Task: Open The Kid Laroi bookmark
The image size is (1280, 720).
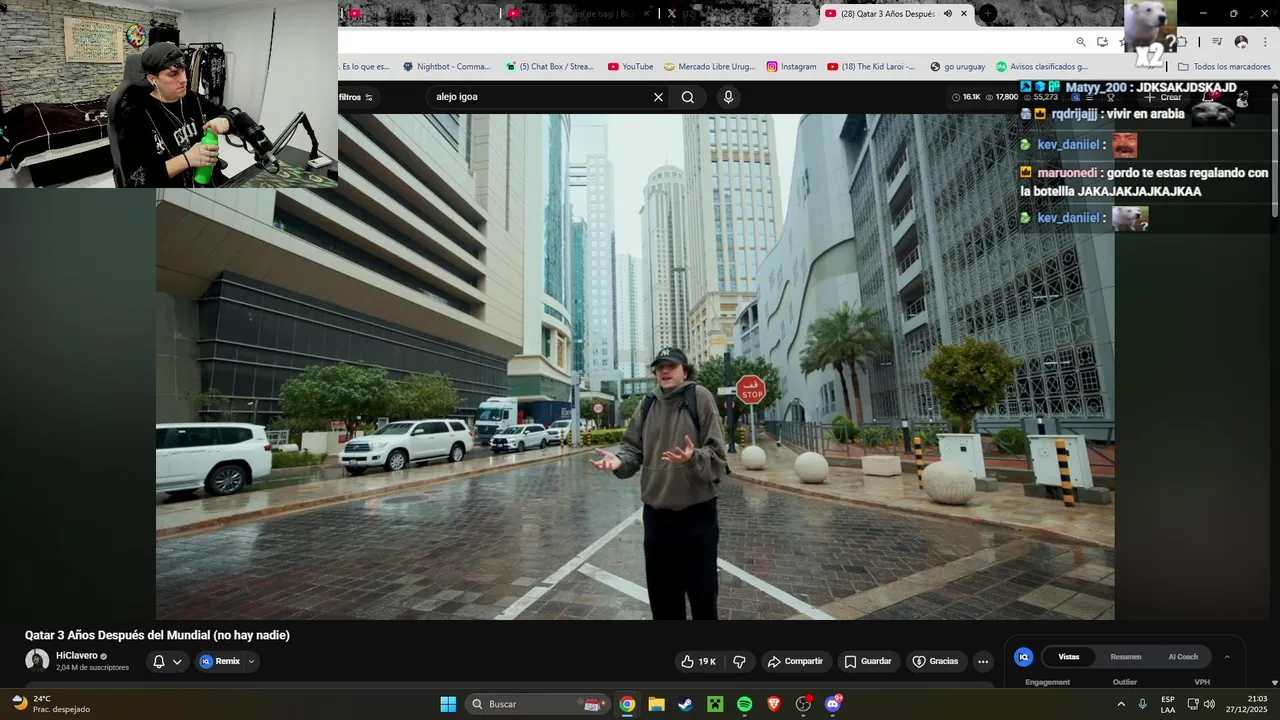Action: click(x=871, y=67)
